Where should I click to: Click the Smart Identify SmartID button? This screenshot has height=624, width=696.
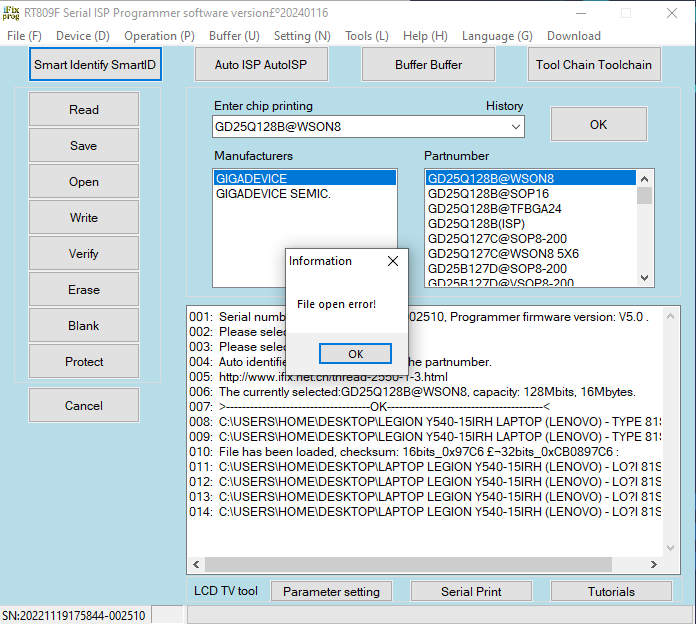(96, 65)
